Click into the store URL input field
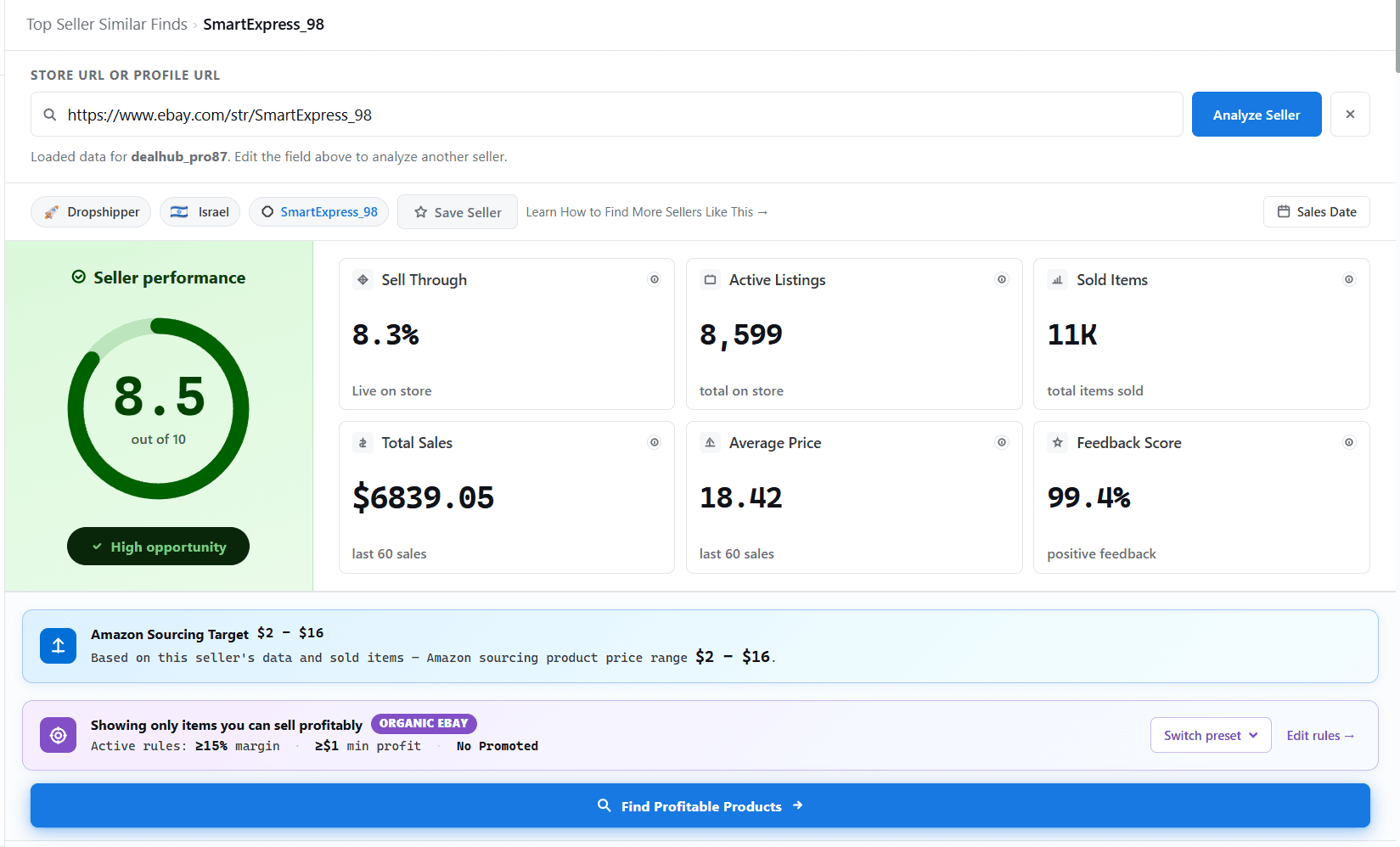 [x=607, y=114]
